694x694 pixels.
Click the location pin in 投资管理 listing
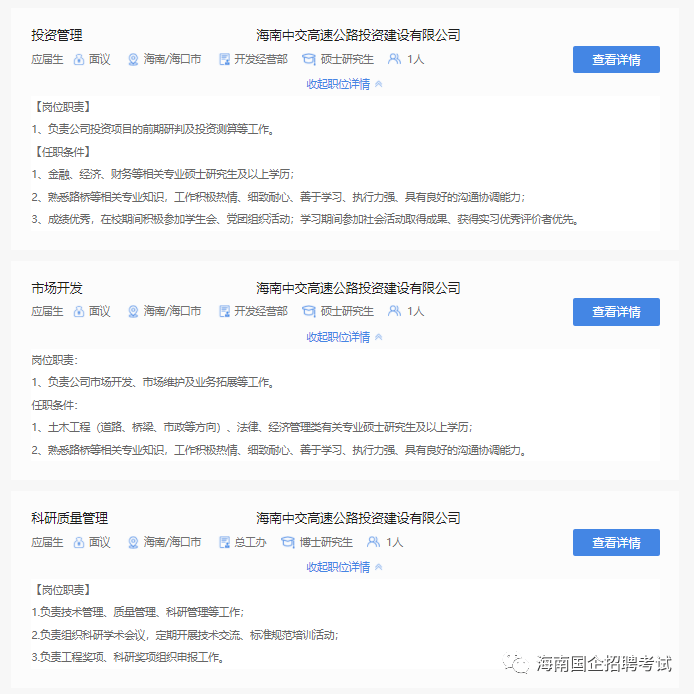(x=133, y=60)
